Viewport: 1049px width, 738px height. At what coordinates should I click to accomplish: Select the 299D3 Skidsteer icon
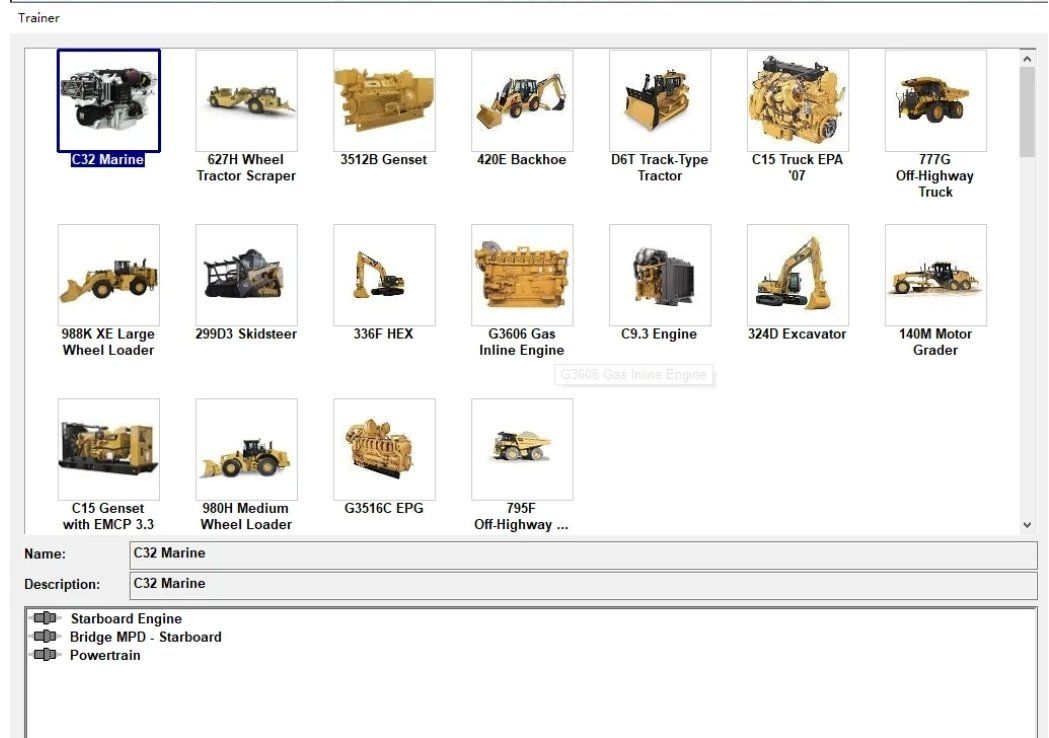pos(246,275)
